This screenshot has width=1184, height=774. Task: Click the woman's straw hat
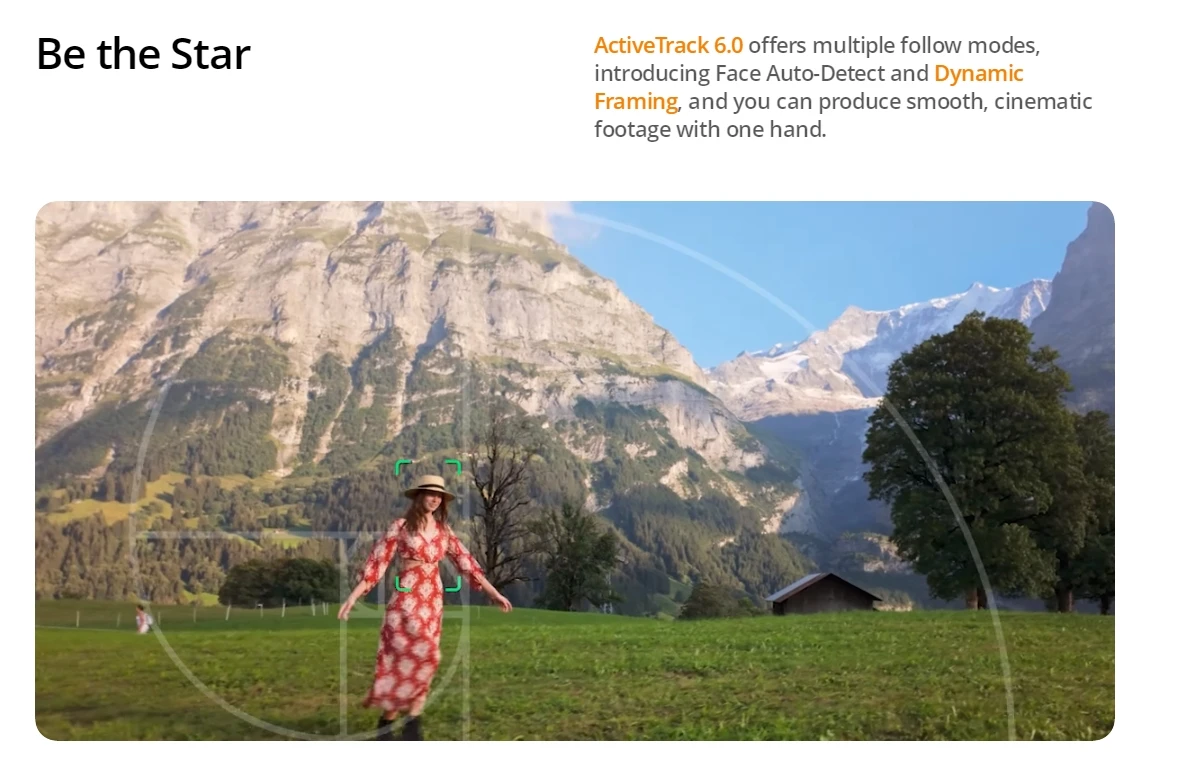point(430,486)
